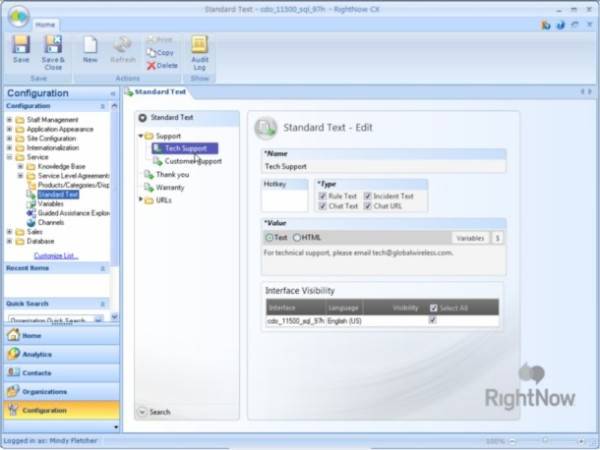Select the Standard Text document tab
Screen dimensions: 600x450
(157, 92)
